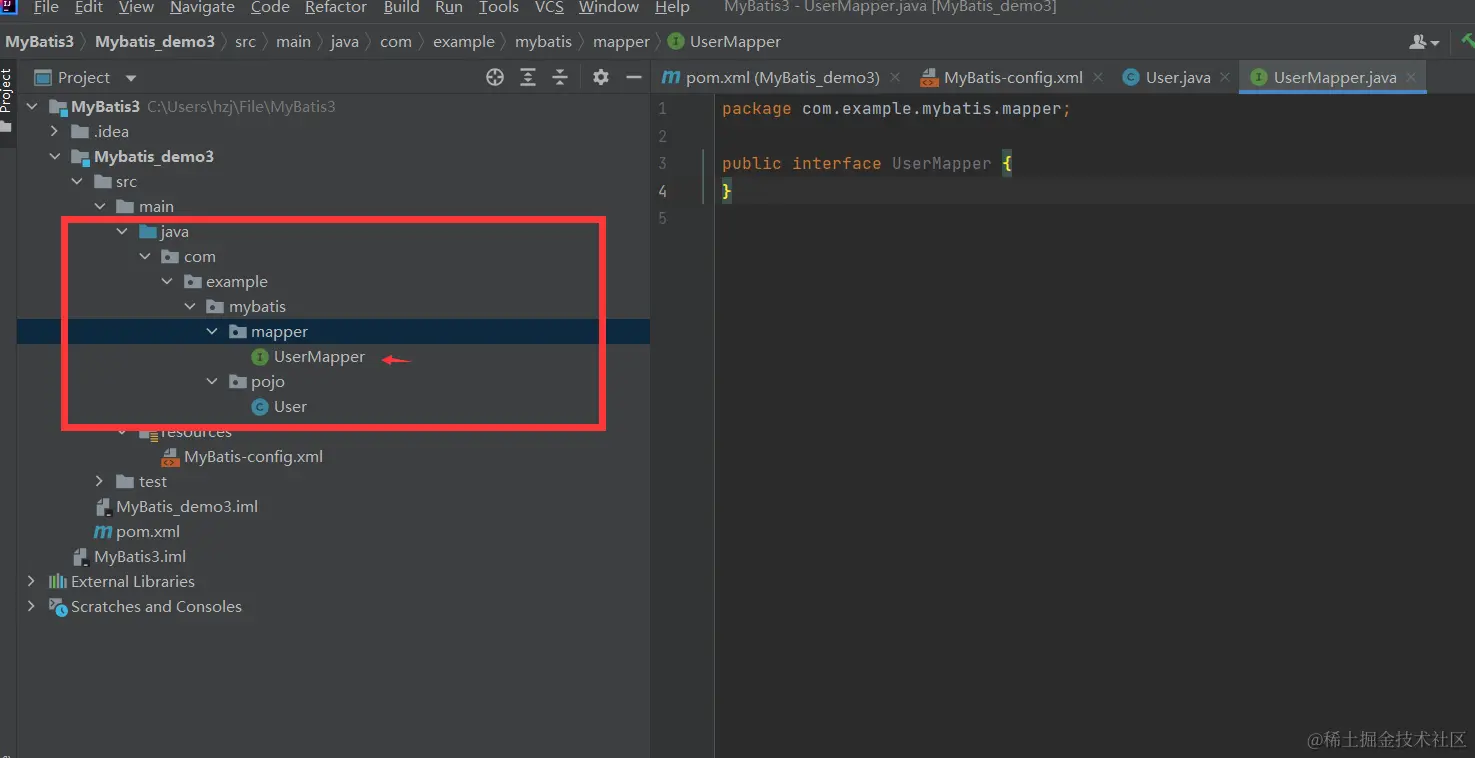
Task: Collapse the java source folder
Action: 122,231
